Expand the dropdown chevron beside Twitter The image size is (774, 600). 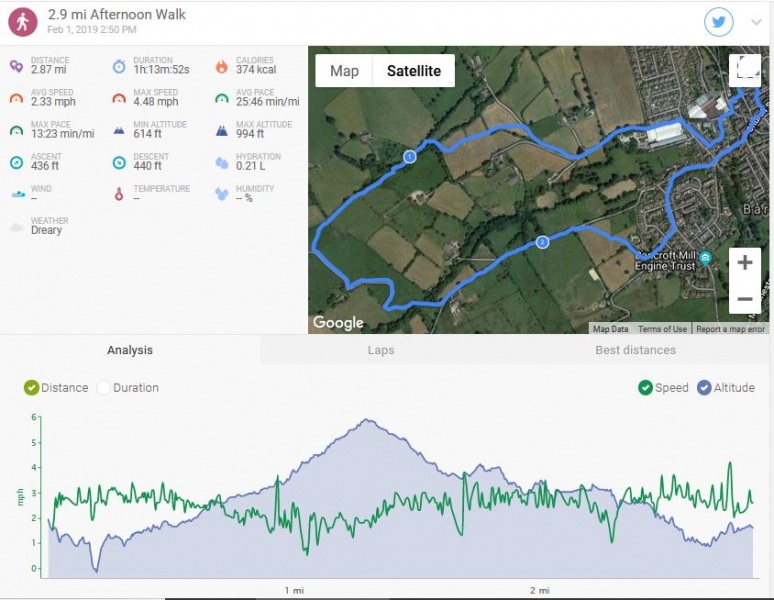coord(756,22)
